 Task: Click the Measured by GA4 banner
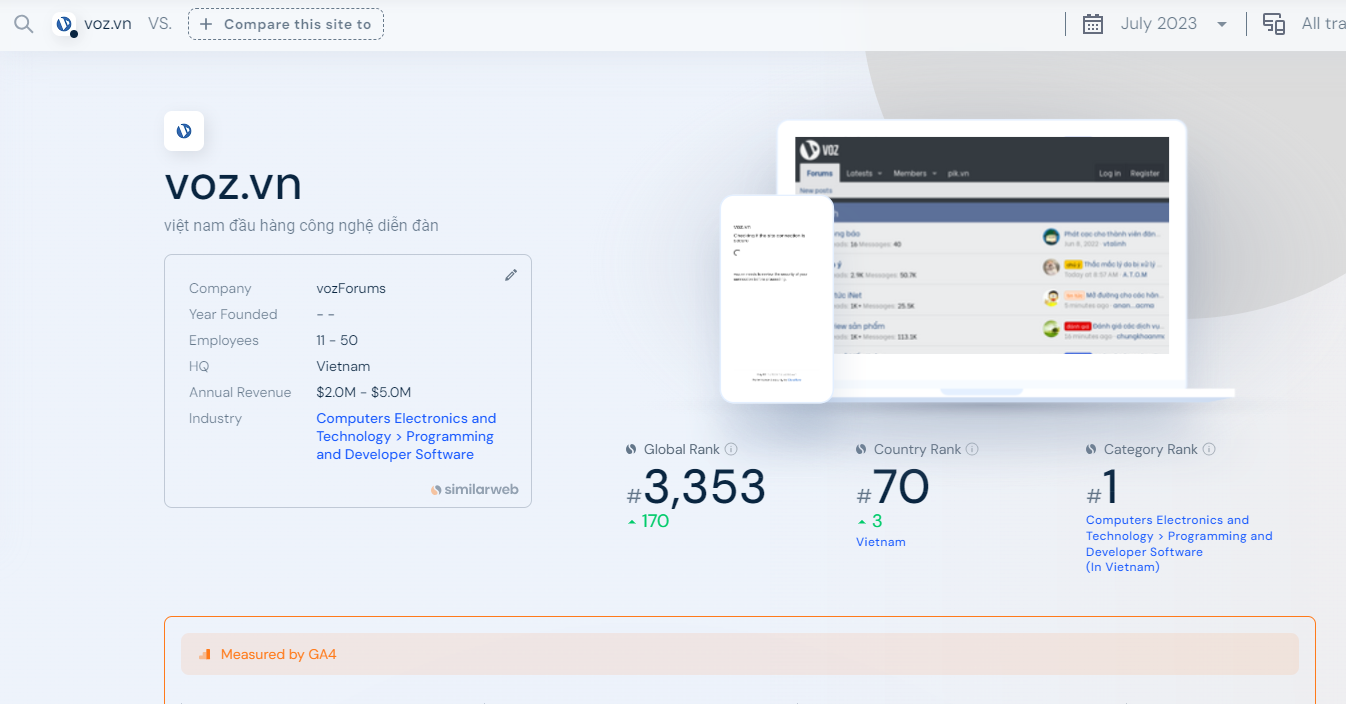point(739,654)
